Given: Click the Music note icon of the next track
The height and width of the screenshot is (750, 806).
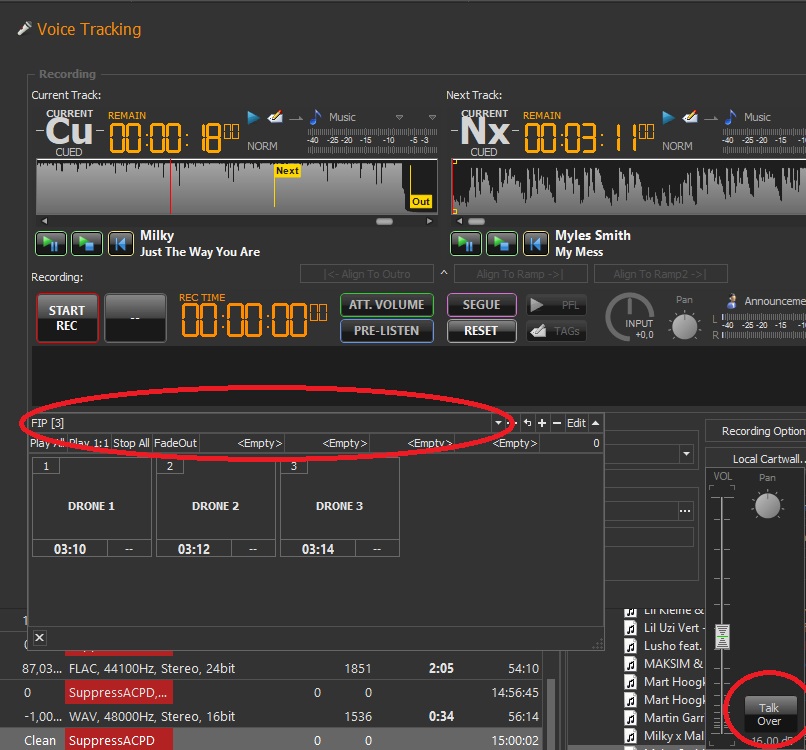Looking at the screenshot, I should pos(730,117).
